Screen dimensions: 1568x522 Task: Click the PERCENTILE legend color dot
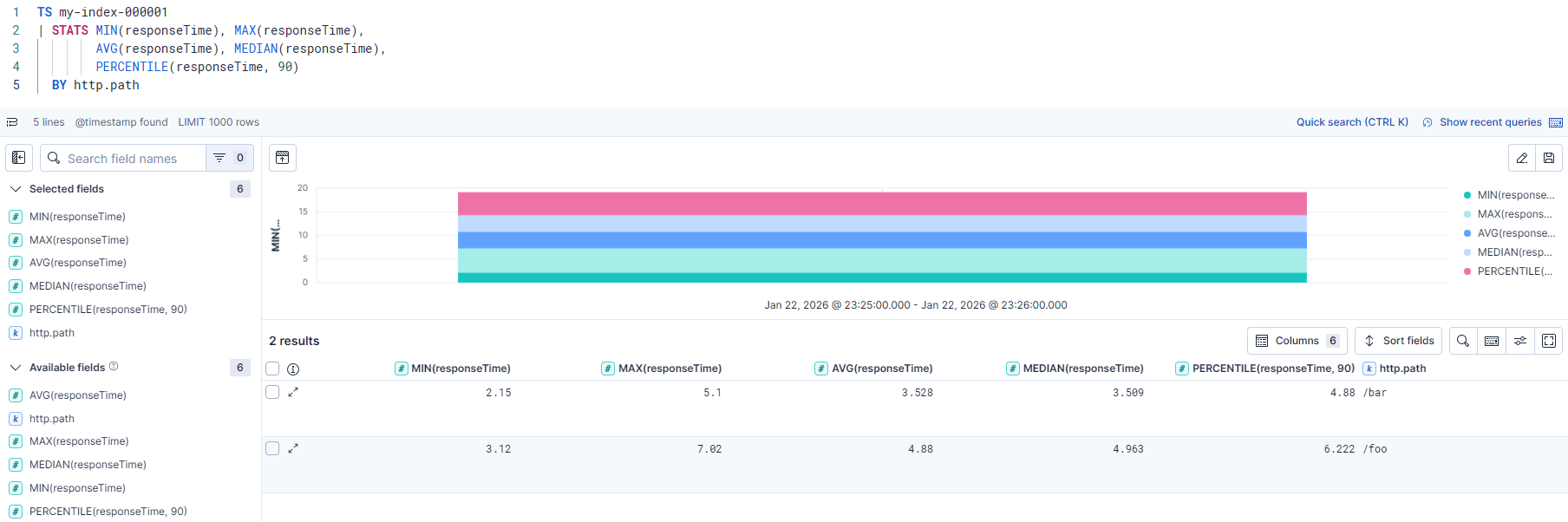click(x=1467, y=271)
